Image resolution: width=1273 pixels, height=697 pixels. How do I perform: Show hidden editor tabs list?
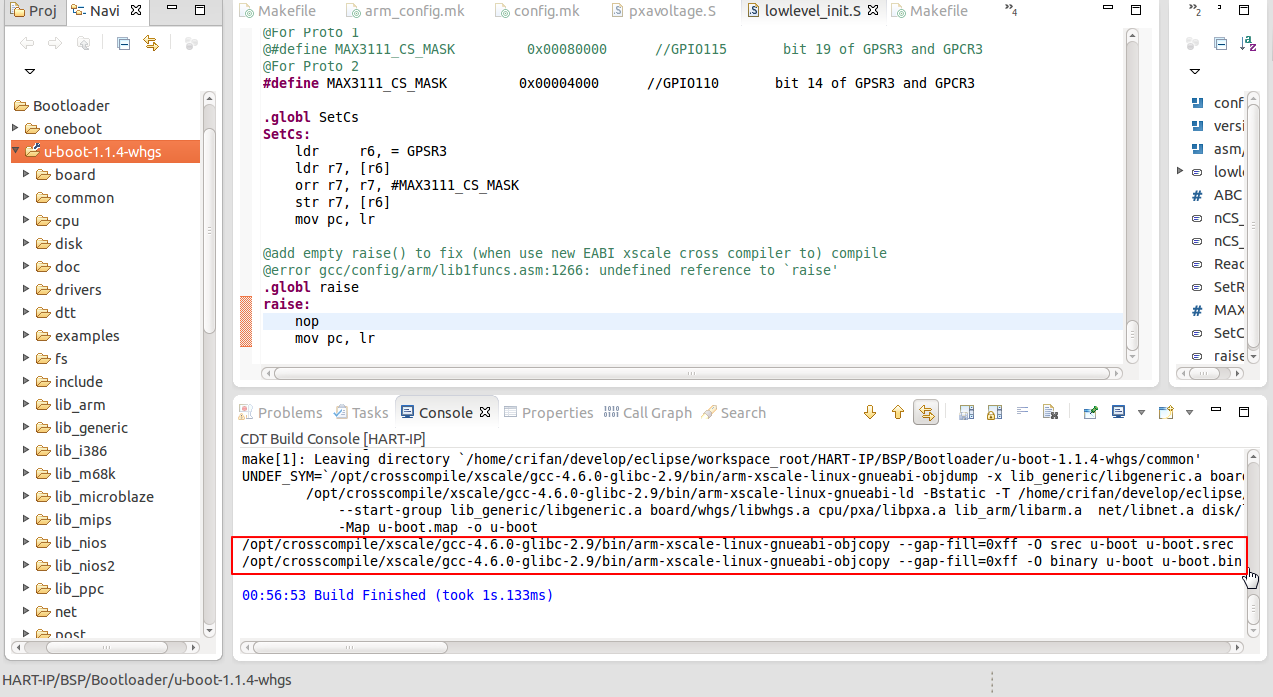tap(1012, 12)
